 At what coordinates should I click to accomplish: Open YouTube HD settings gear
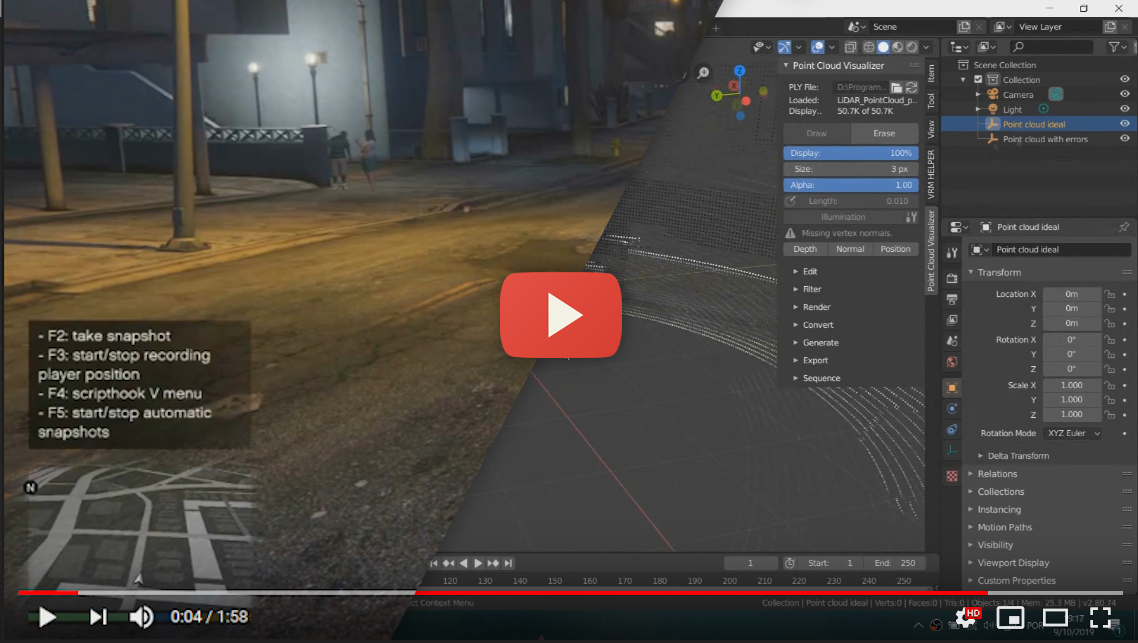(967, 617)
